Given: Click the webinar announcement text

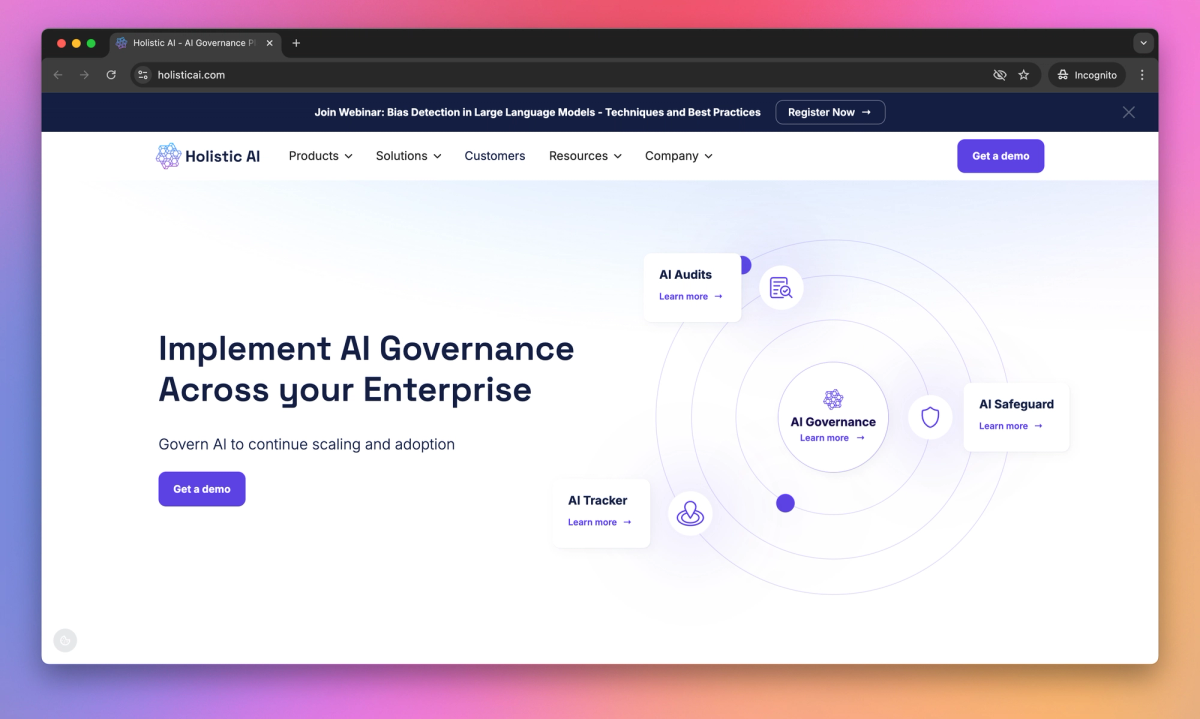Looking at the screenshot, I should (x=537, y=112).
